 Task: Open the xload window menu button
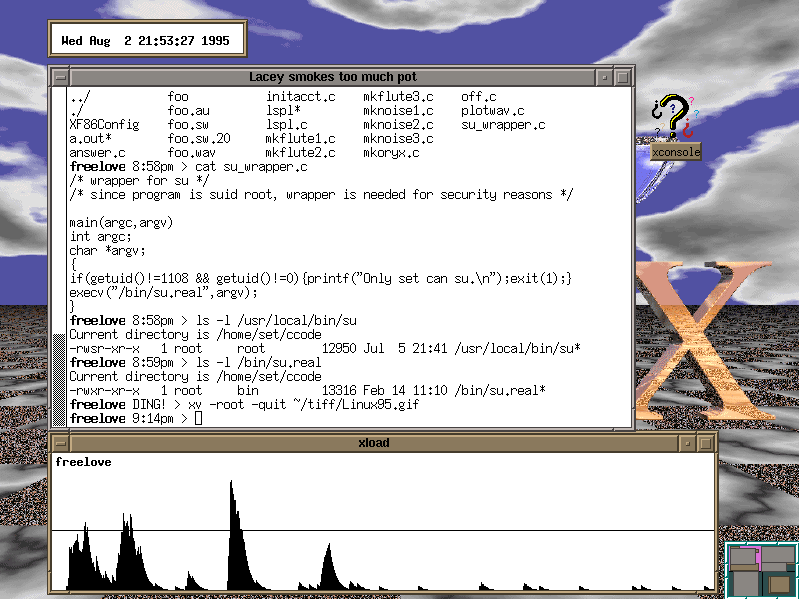point(60,443)
